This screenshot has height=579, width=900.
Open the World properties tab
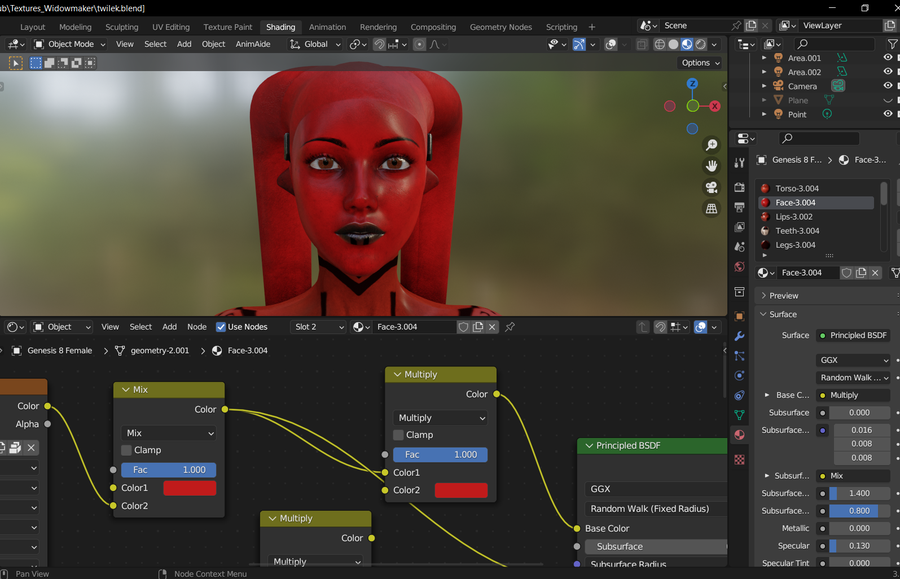tap(739, 267)
